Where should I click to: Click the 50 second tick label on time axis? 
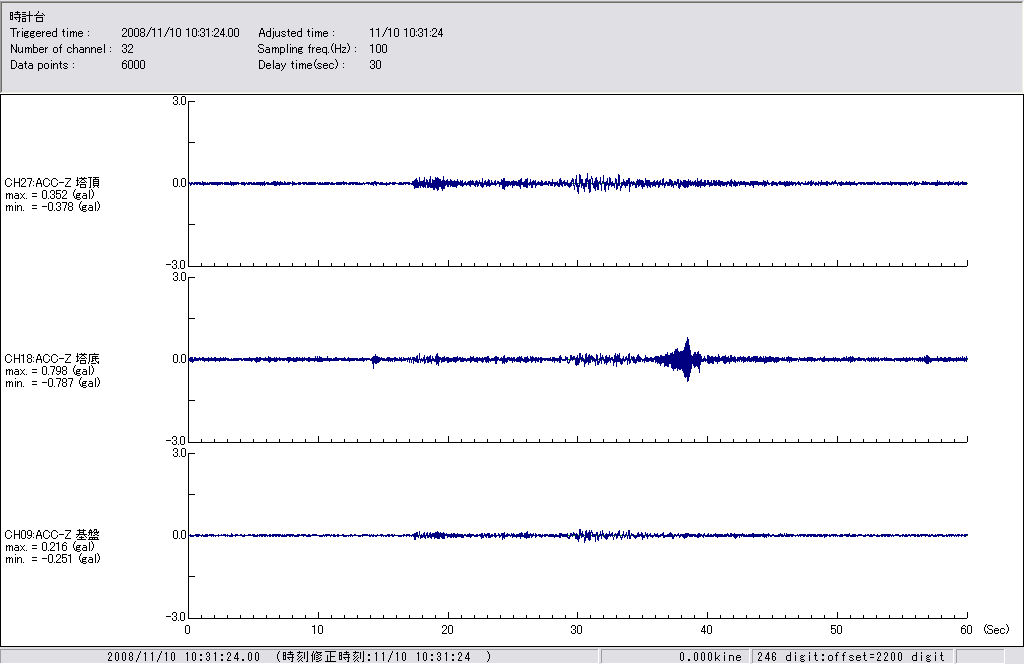point(837,630)
